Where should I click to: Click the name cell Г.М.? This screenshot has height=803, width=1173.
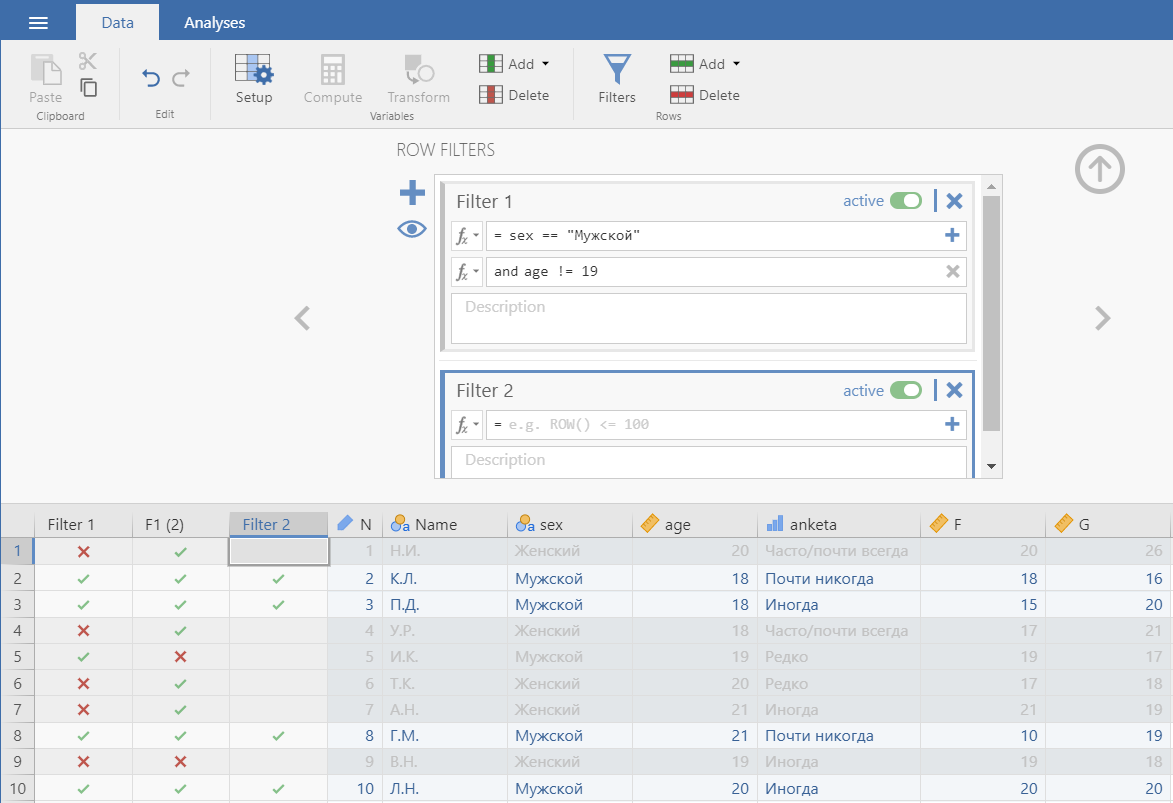[445, 736]
